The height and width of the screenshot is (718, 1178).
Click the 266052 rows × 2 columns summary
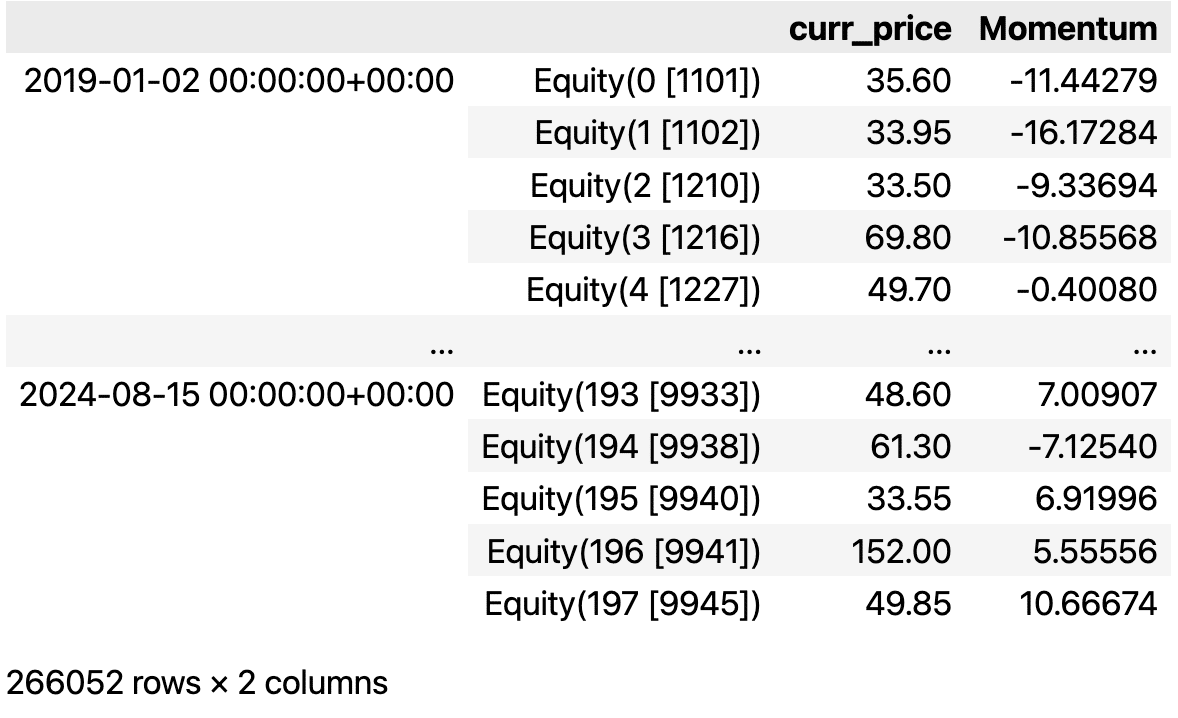tap(197, 683)
